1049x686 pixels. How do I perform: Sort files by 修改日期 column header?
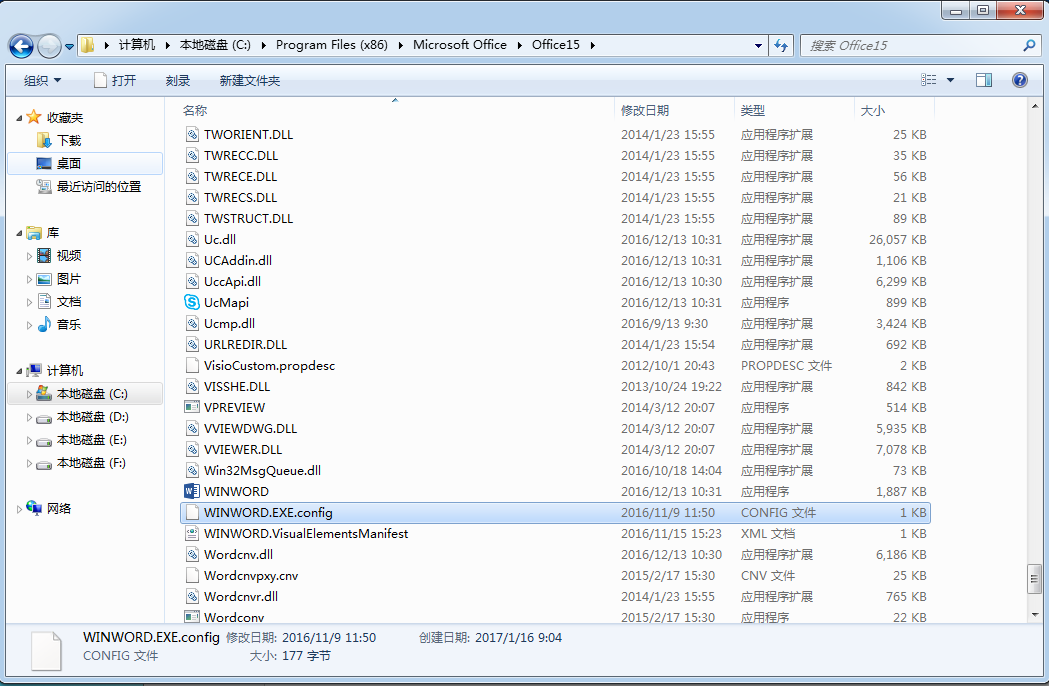(x=645, y=110)
